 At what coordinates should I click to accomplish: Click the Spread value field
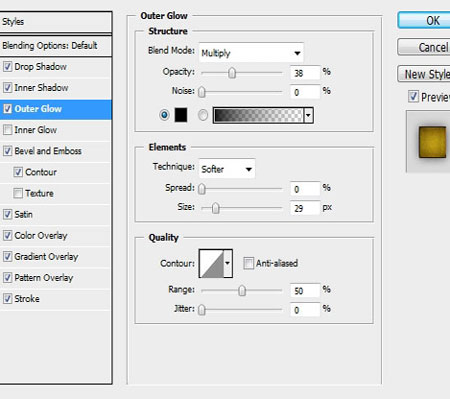coord(305,189)
